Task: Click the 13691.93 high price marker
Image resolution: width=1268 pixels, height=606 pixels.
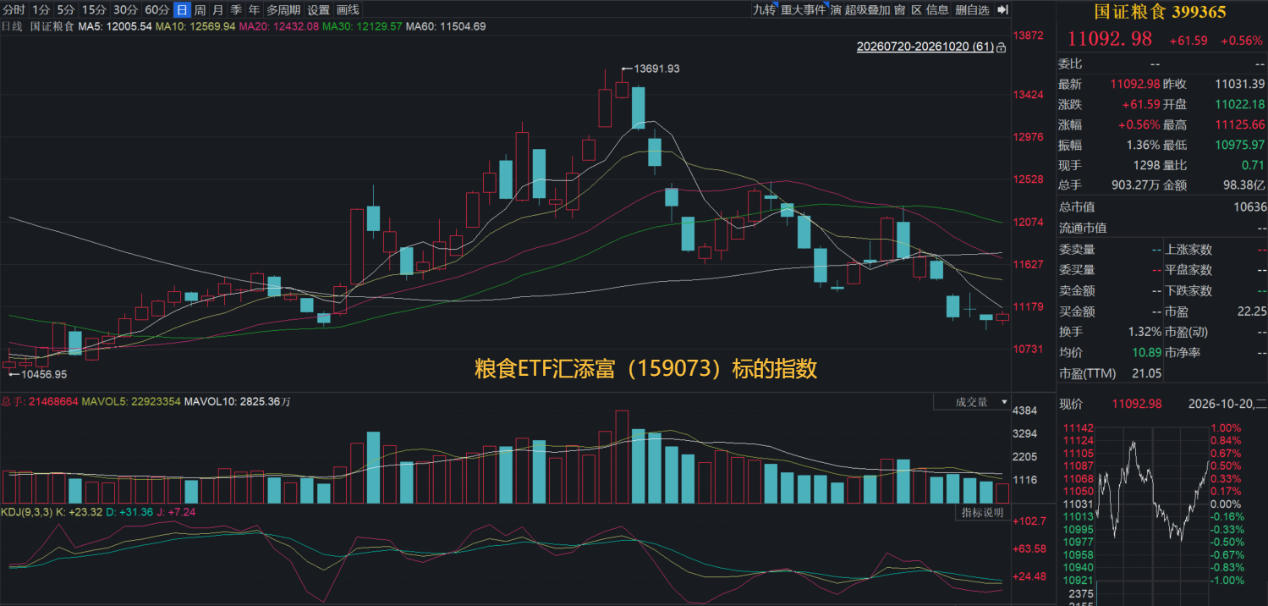Action: click(657, 68)
